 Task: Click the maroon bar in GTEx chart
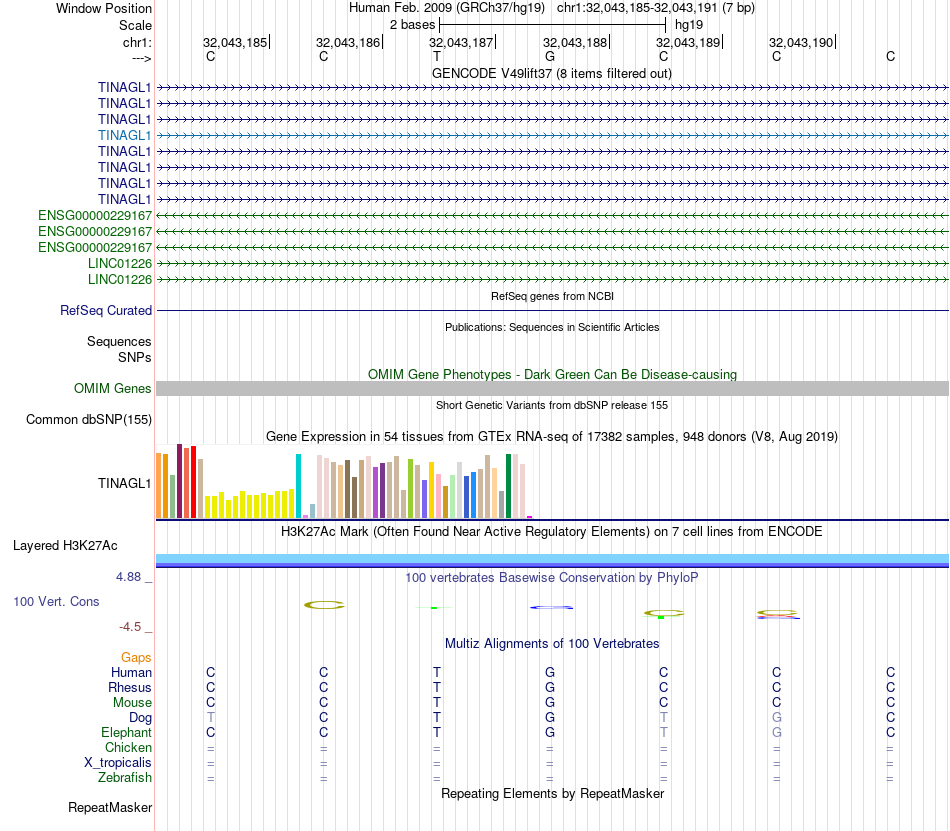click(x=179, y=481)
